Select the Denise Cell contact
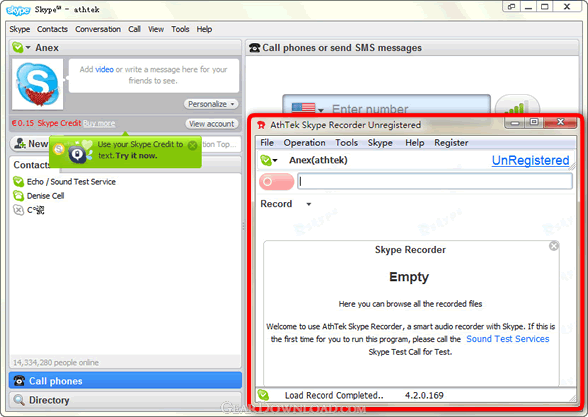 click(x=39, y=196)
